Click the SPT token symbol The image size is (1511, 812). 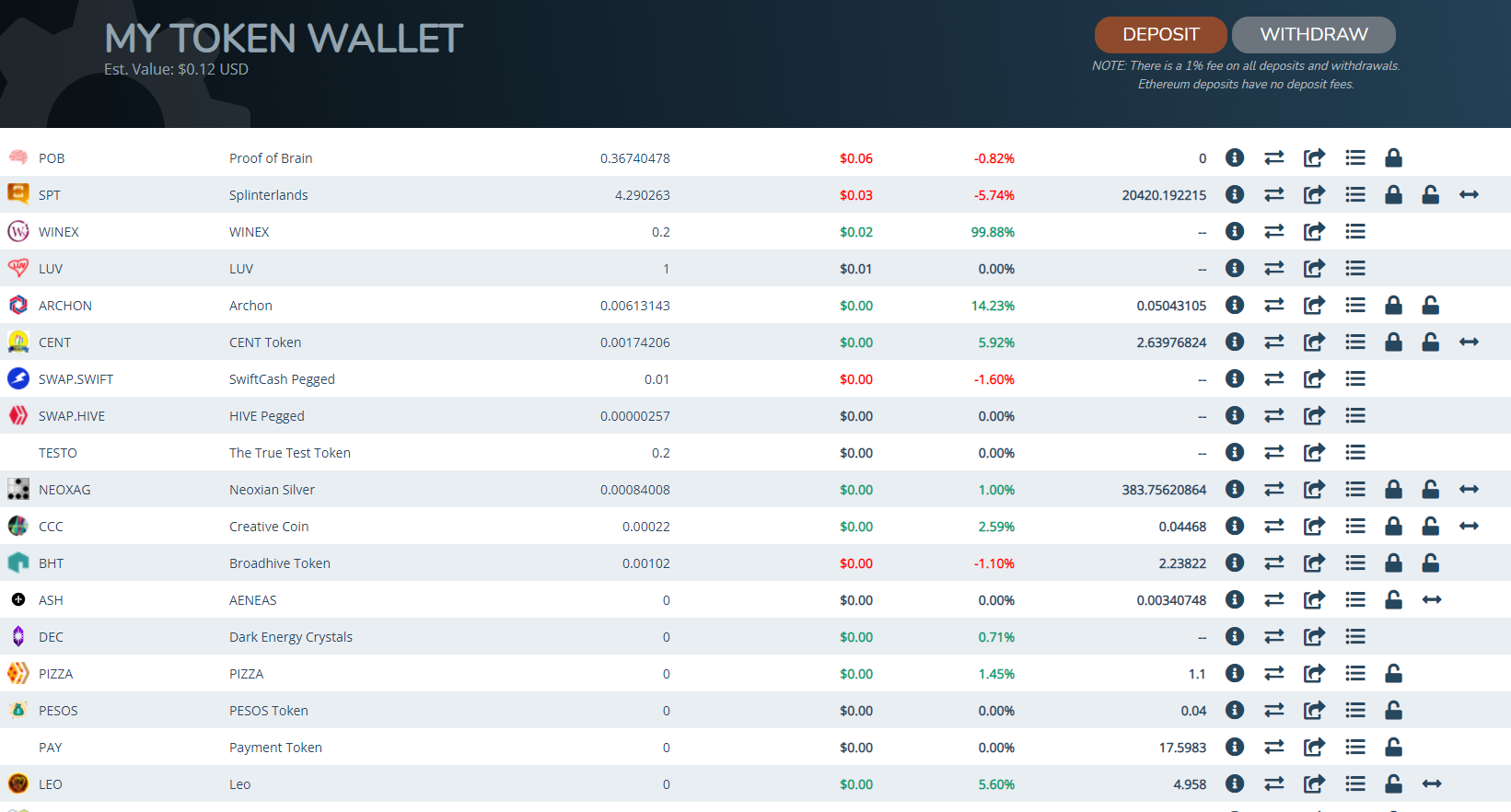50,195
